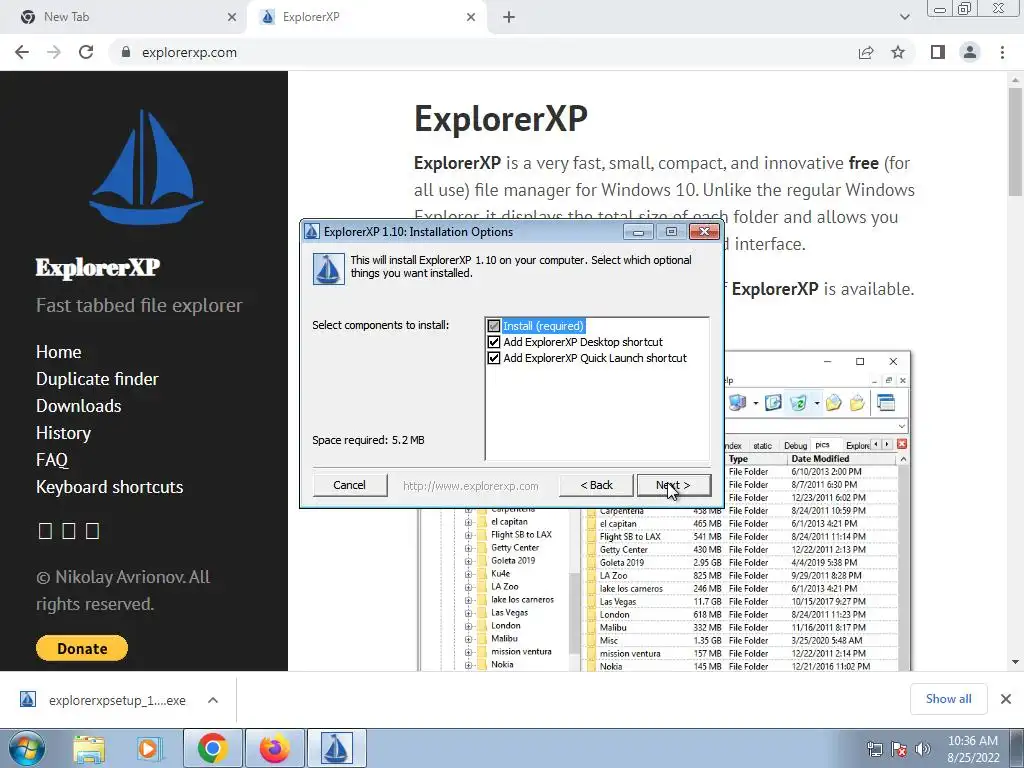
Task: Click the browser back arrow
Action: point(22,52)
